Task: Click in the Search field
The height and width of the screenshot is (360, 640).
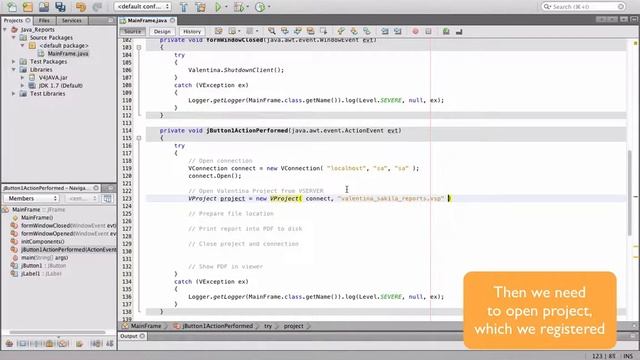Action: click(x=584, y=7)
